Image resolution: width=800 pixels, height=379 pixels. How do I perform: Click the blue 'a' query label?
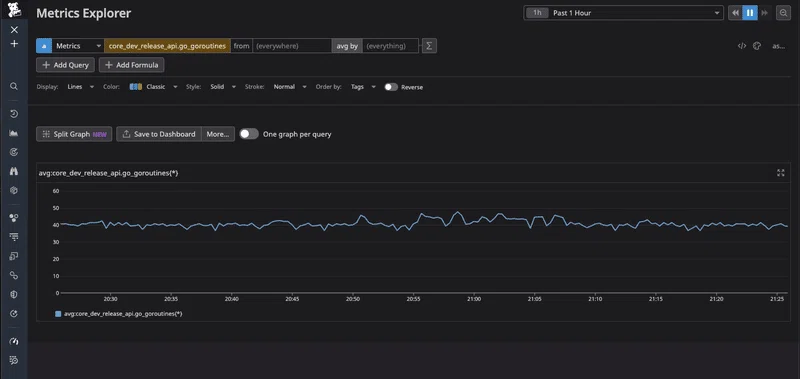click(43, 46)
